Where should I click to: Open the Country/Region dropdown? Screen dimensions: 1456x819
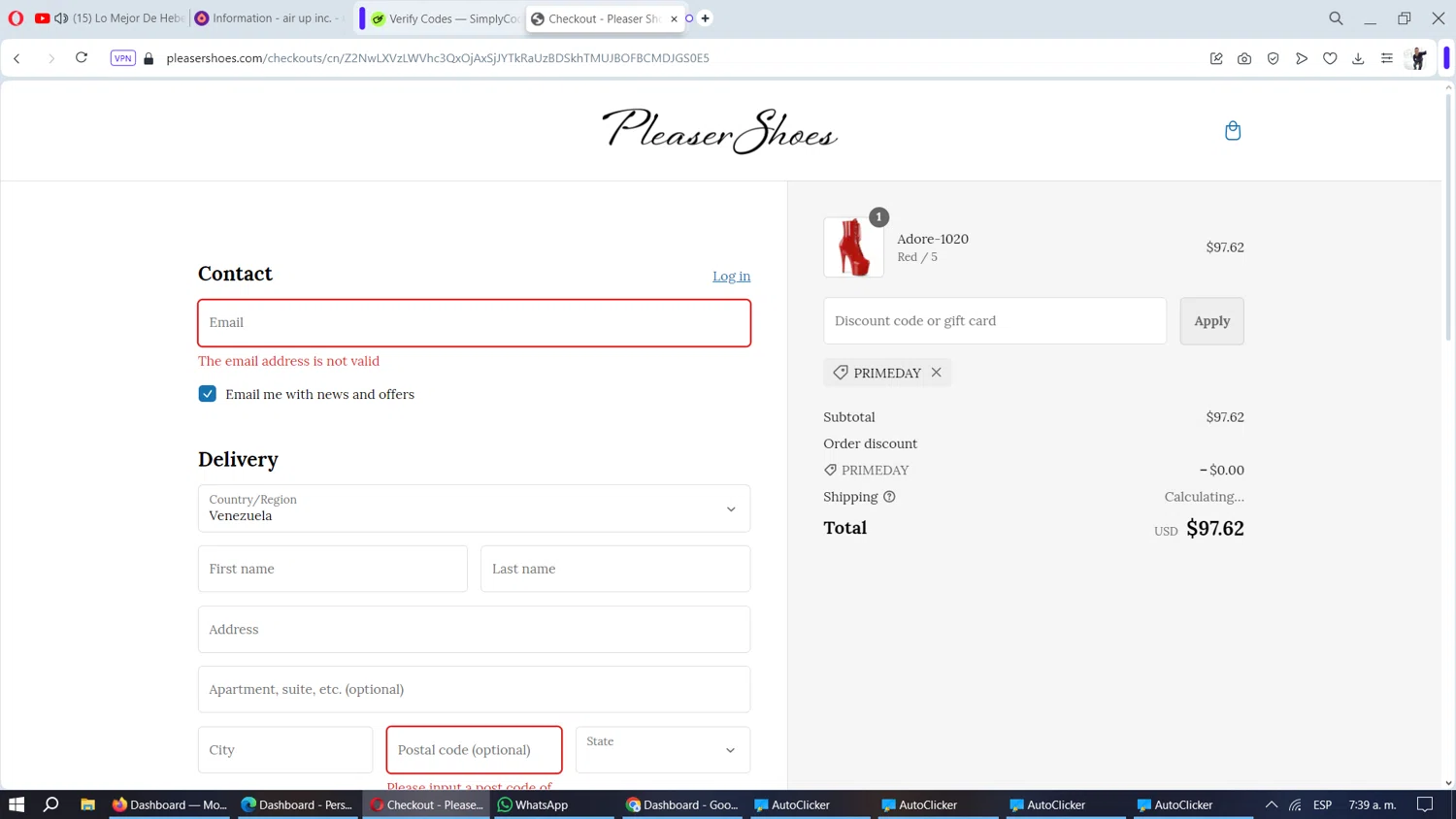pos(474,508)
